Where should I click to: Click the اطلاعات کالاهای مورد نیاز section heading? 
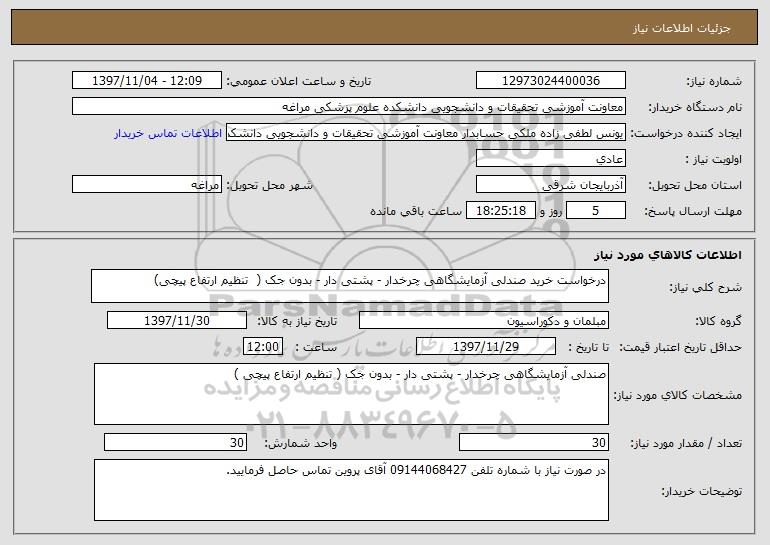tap(667, 255)
